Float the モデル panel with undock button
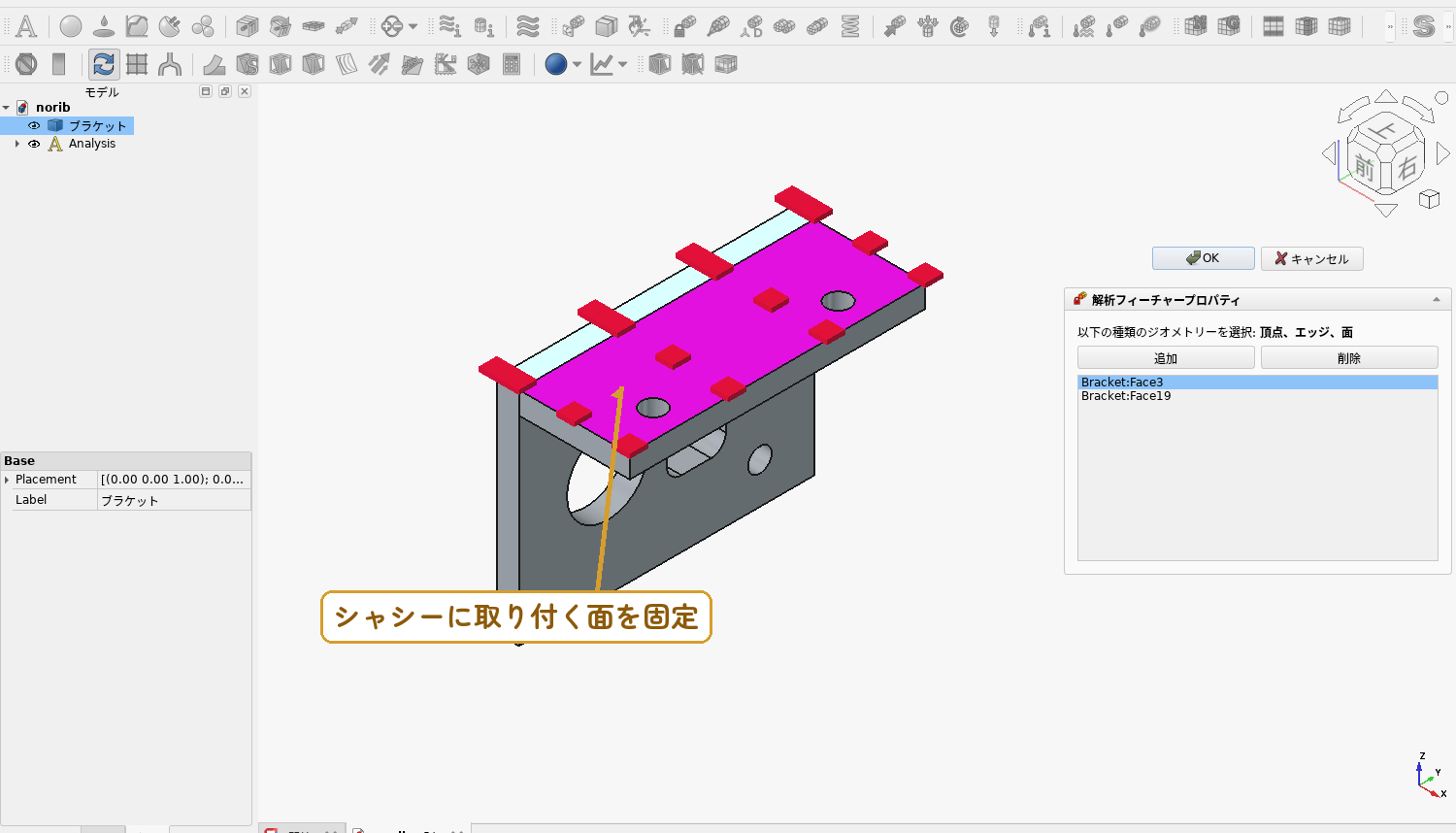 pos(225,91)
